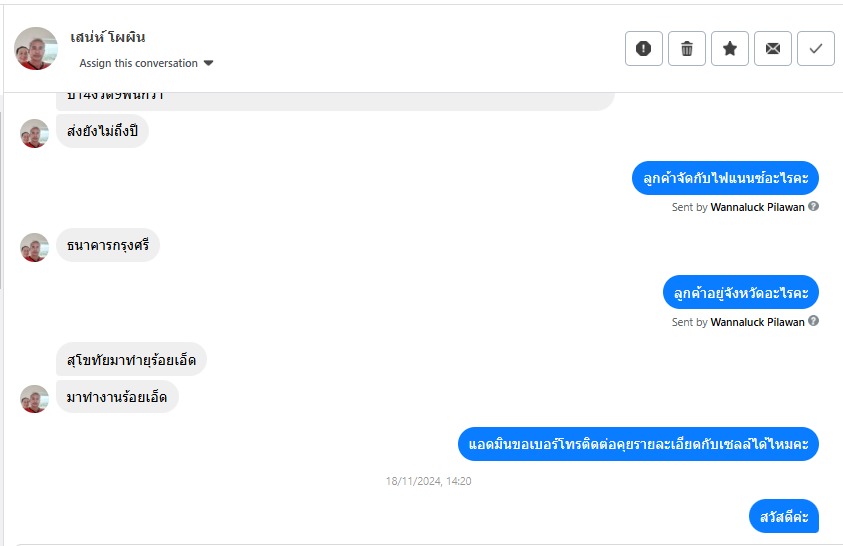The height and width of the screenshot is (546, 843).
Task: Open เสน่ห์ โพผิน header profile picture
Action: coord(35,48)
